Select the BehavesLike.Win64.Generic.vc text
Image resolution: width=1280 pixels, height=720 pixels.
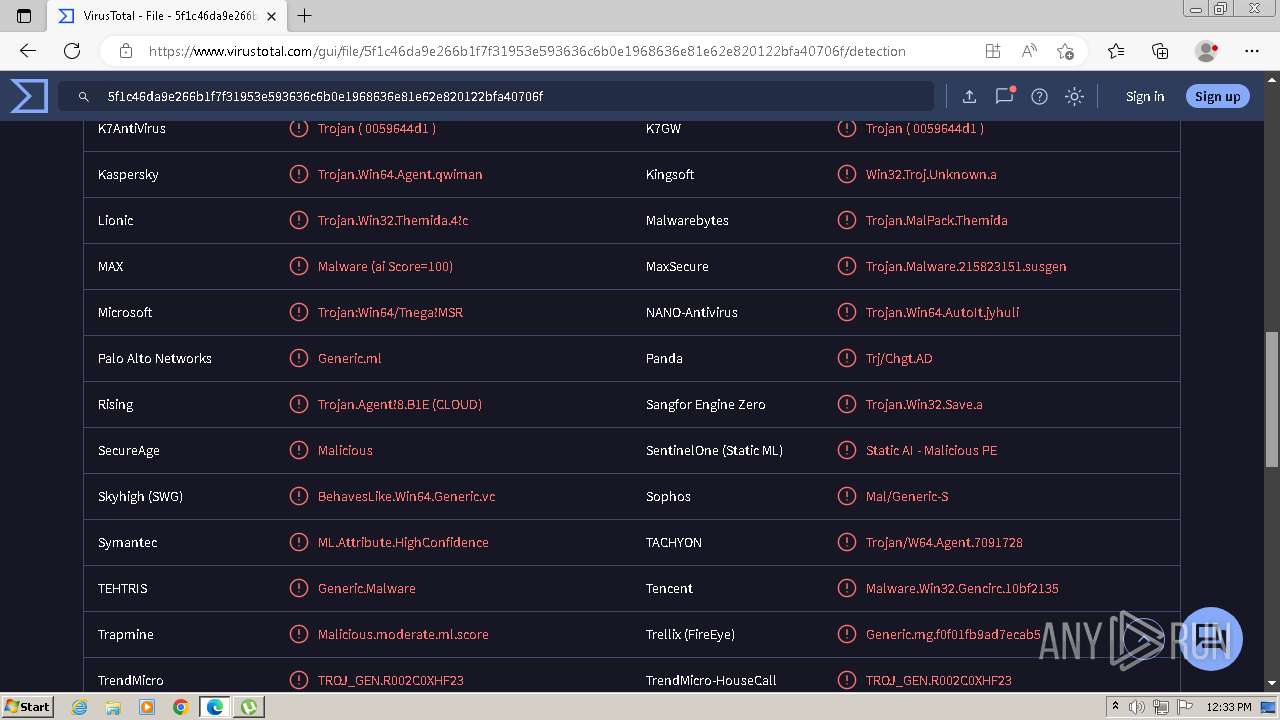coord(406,496)
